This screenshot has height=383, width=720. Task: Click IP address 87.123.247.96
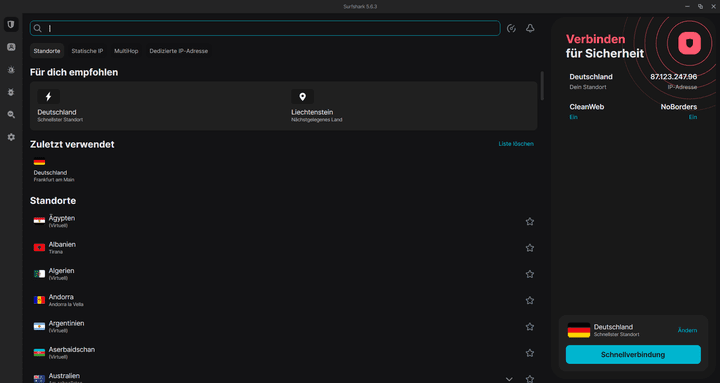[x=673, y=77]
